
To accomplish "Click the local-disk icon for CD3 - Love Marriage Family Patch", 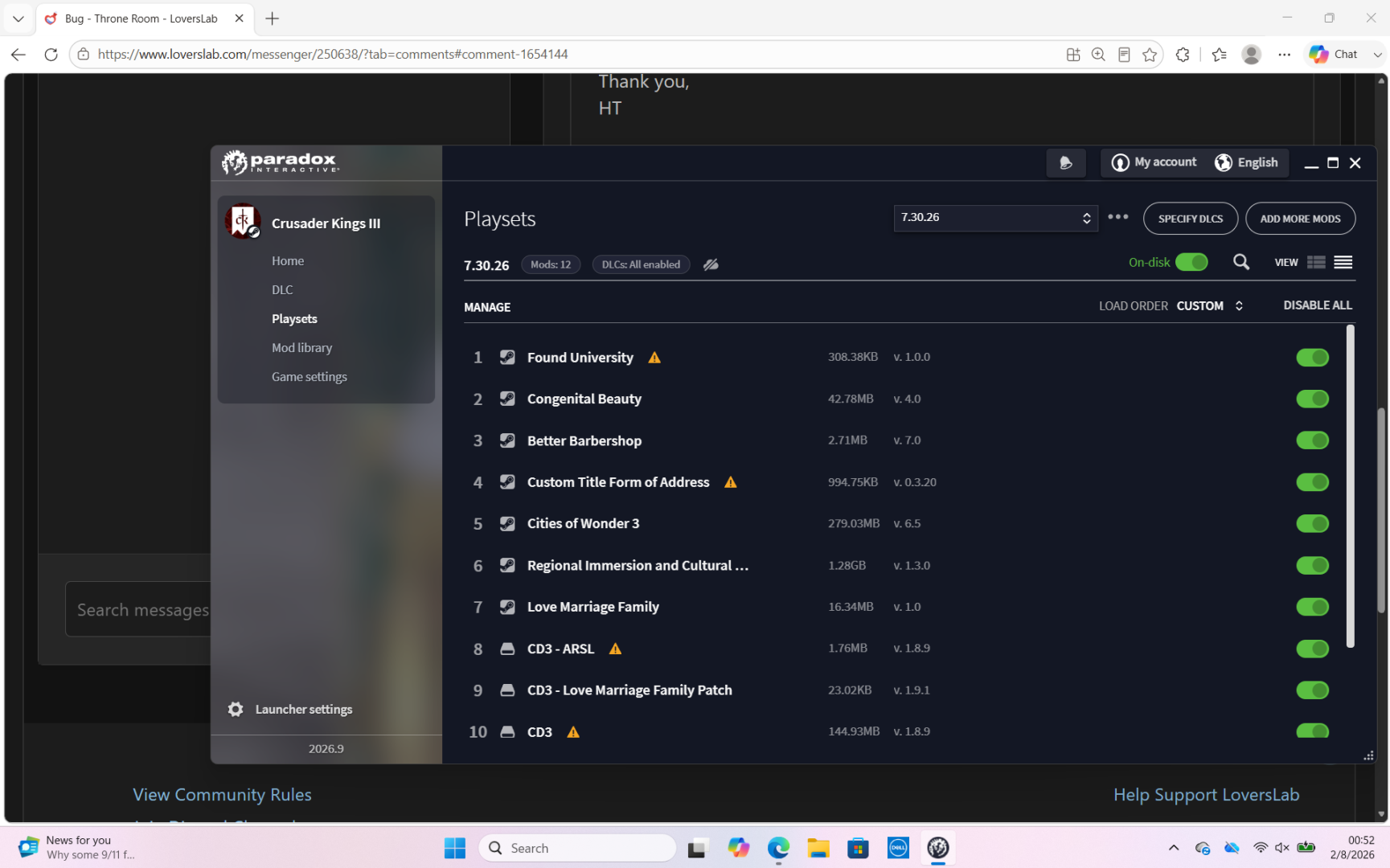I will pyautogui.click(x=507, y=690).
